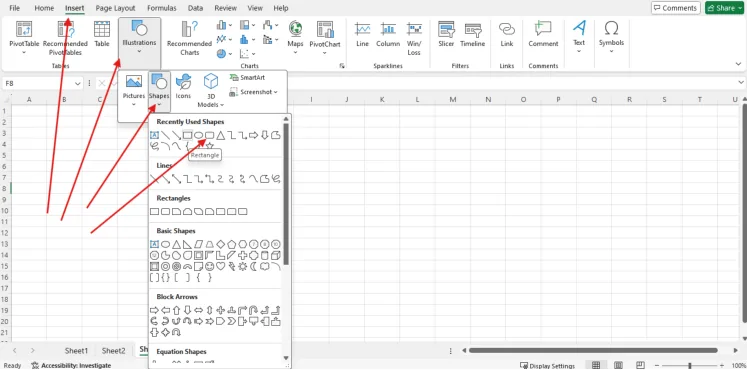The width and height of the screenshot is (747, 370).
Task: Select the double-arrow line in Lines section
Action: (176, 179)
